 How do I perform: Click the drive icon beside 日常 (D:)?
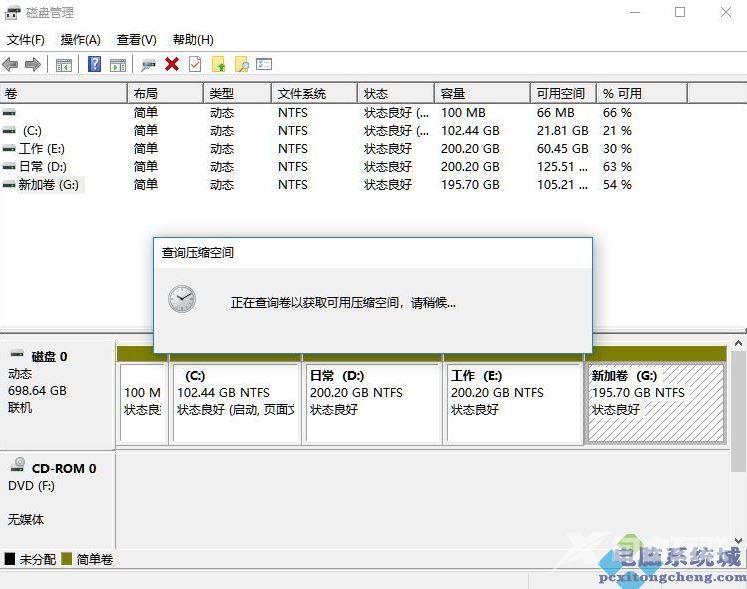pyautogui.click(x=9, y=167)
